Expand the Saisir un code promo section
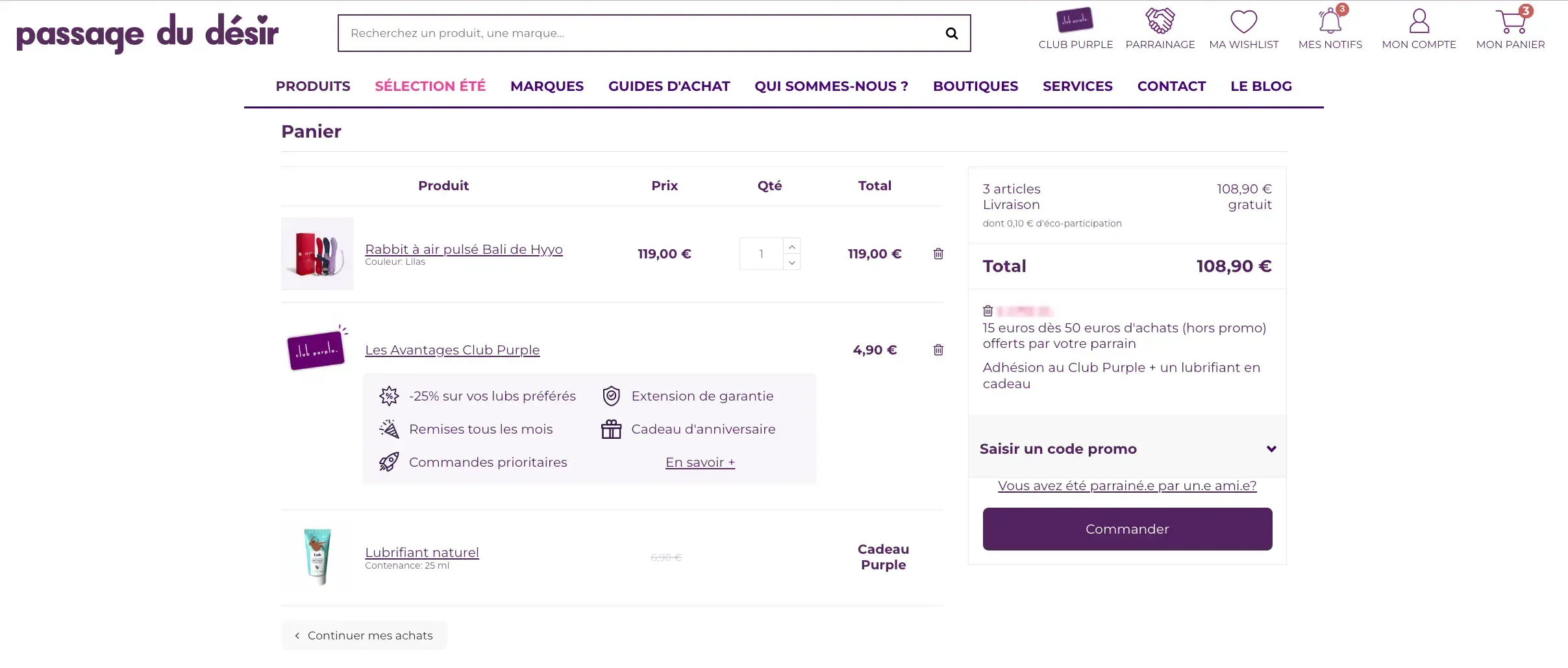This screenshot has width=1568, height=668. (x=1127, y=449)
